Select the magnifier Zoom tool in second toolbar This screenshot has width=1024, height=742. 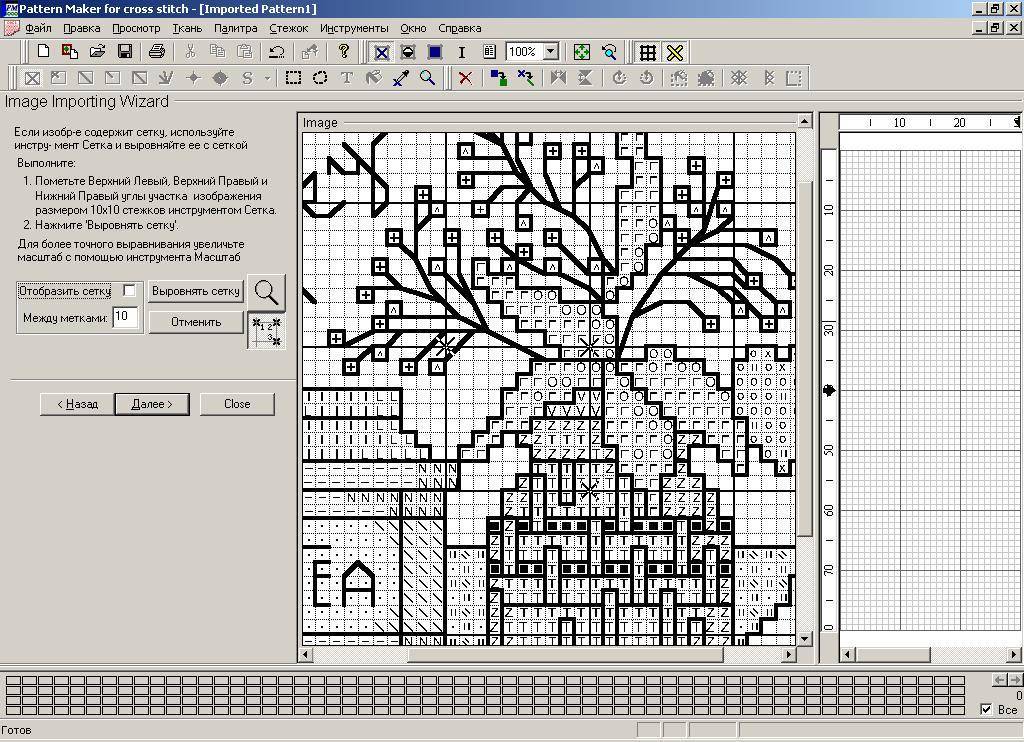[x=428, y=78]
